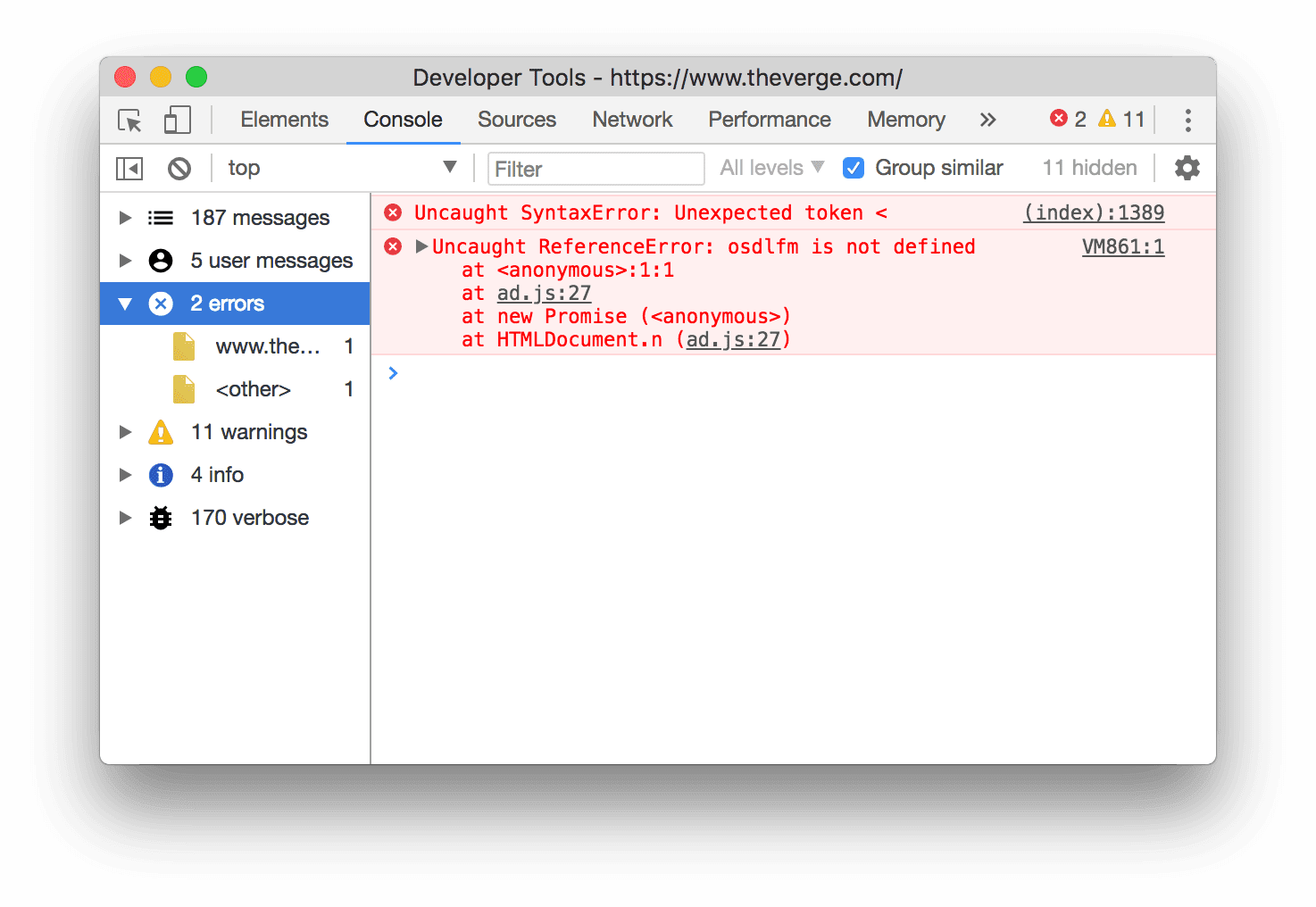Open the console settings gear icon
Image resolution: width=1316 pixels, height=907 pixels.
coord(1187,168)
